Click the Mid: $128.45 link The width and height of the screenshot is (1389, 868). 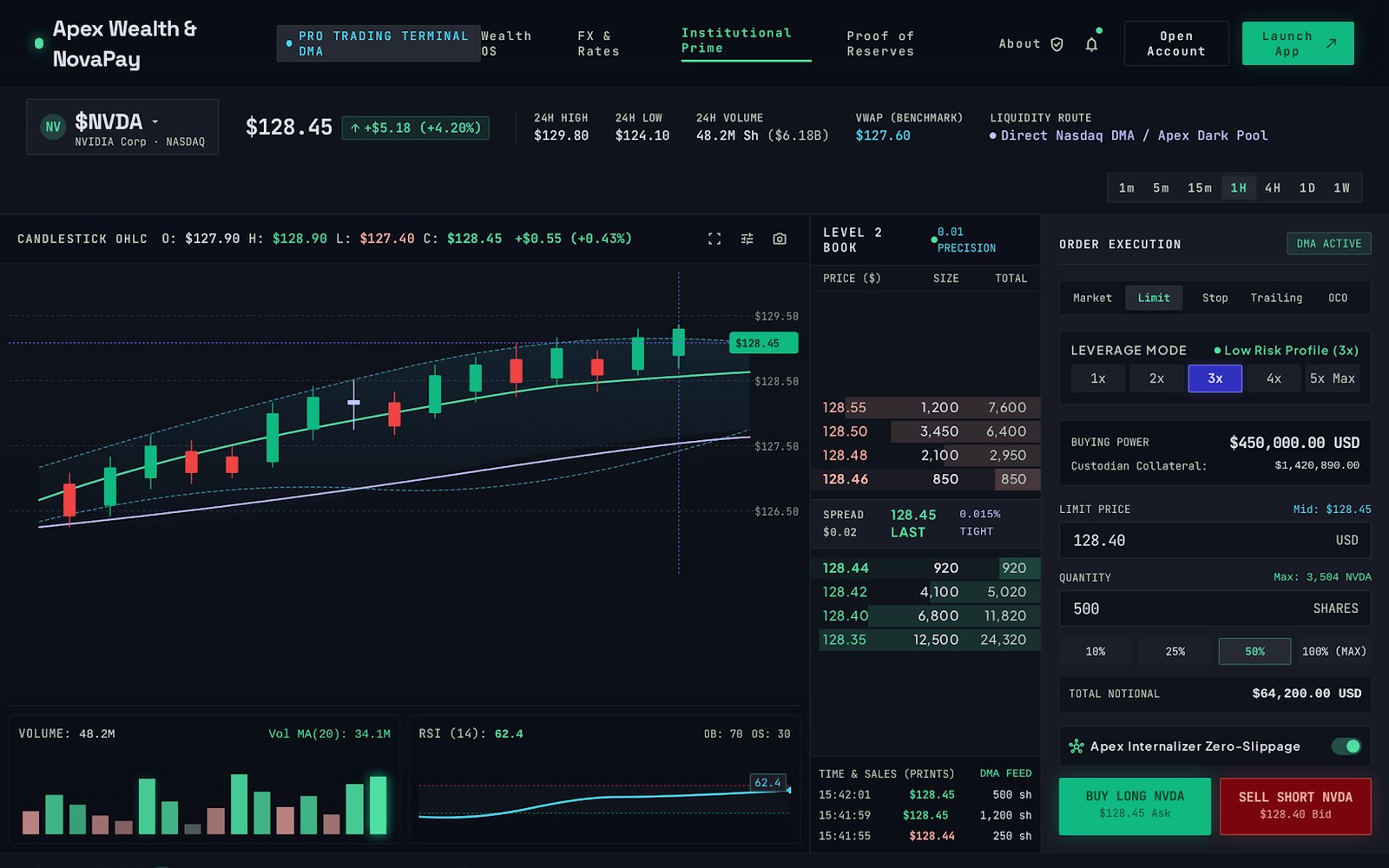click(1332, 510)
